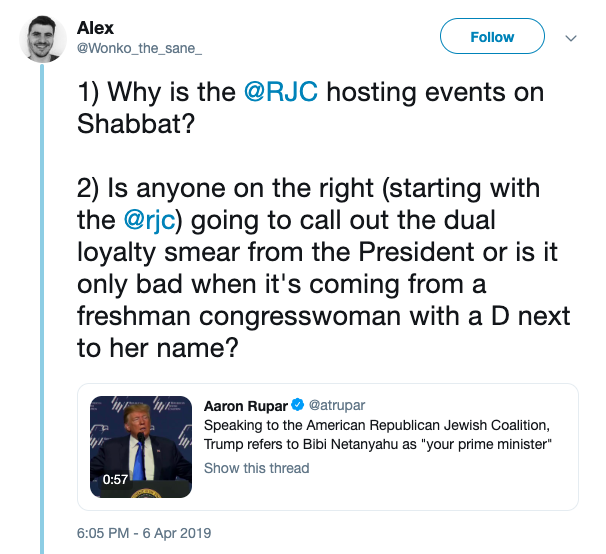Viewport: 606px width, 554px height.
Task: Select "Show this thread" link
Action: pos(257,468)
